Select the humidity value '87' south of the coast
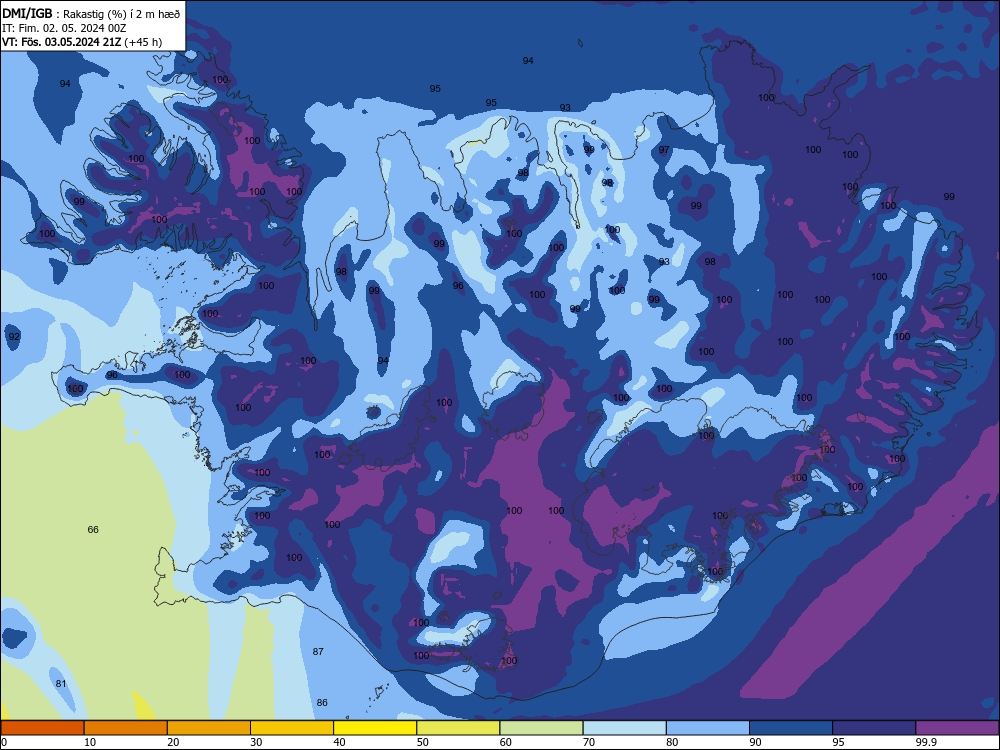The width and height of the screenshot is (1000, 750). click(x=318, y=651)
